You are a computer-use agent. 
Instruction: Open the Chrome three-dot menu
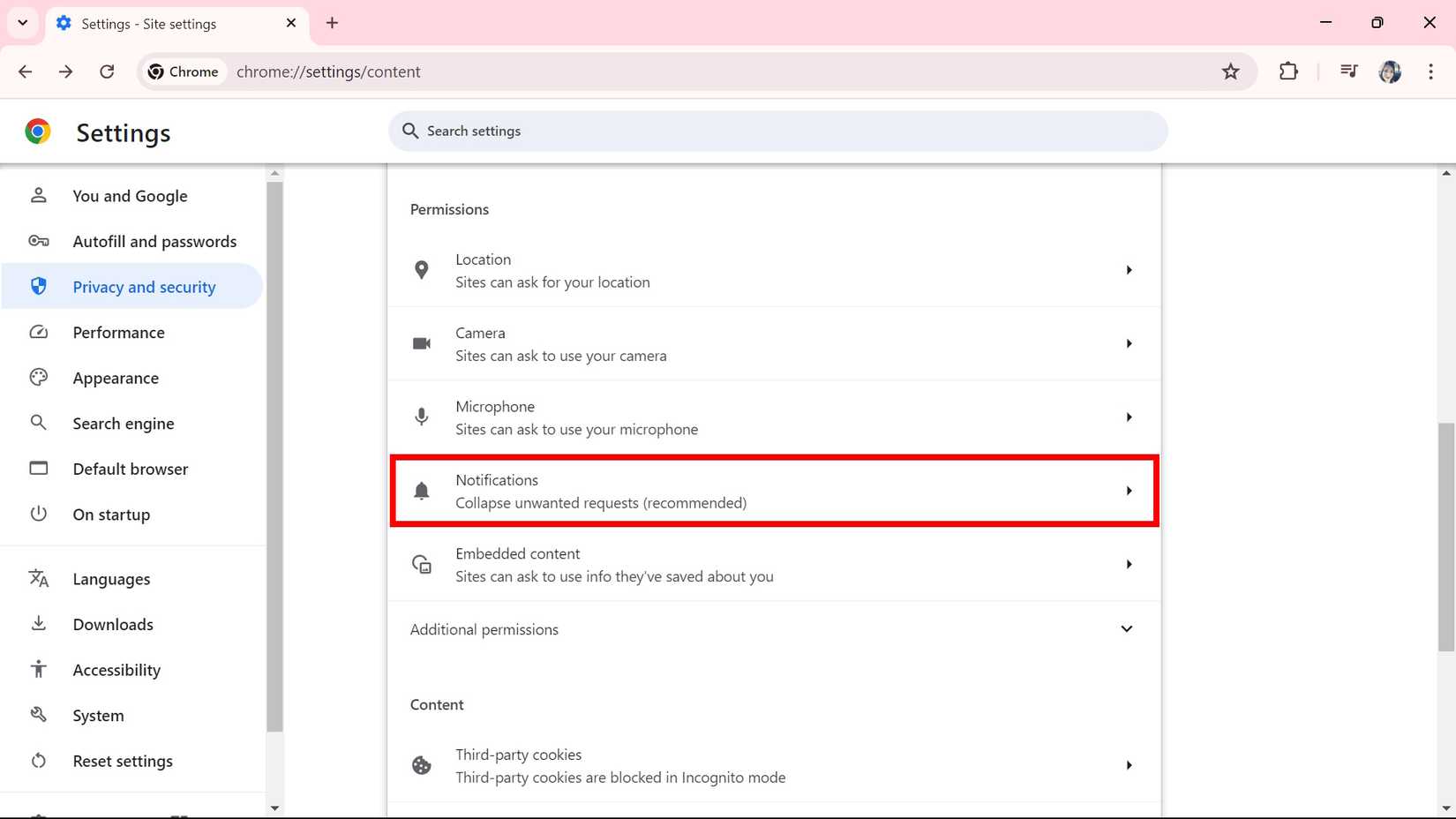click(1430, 71)
